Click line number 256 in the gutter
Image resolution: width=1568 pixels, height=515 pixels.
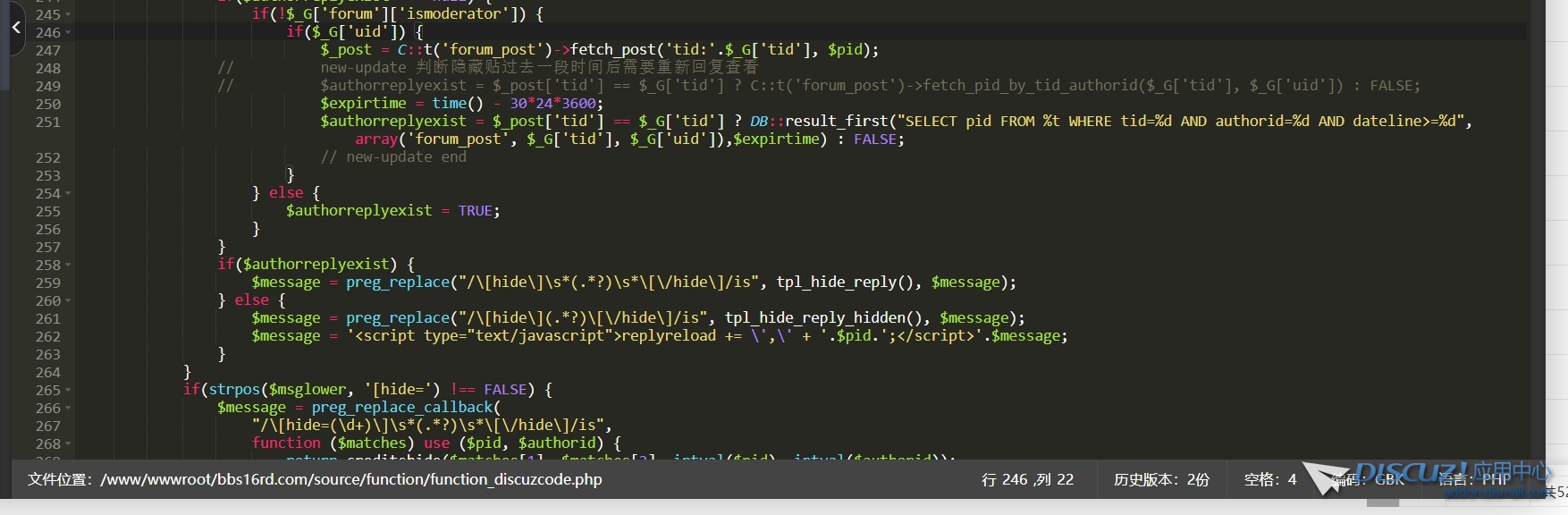click(48, 230)
